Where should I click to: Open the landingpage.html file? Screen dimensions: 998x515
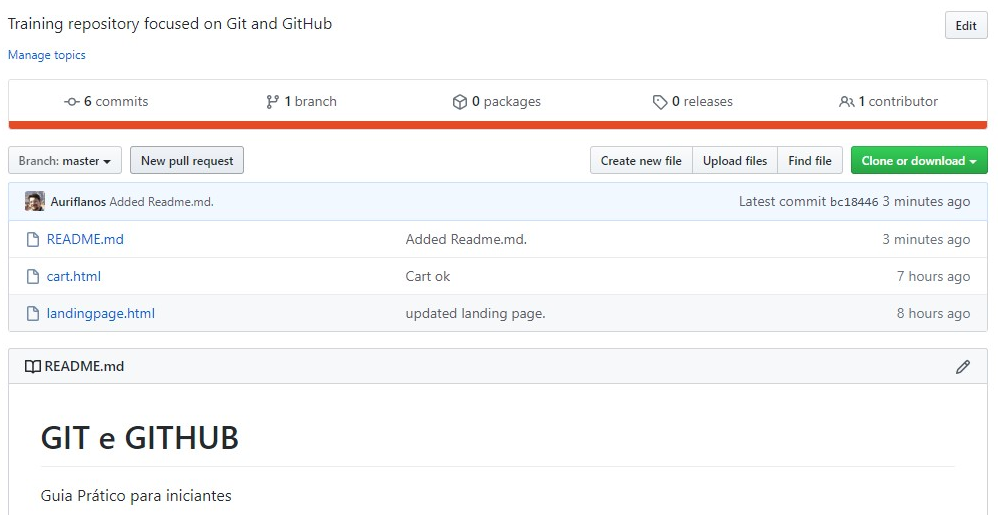coord(101,313)
